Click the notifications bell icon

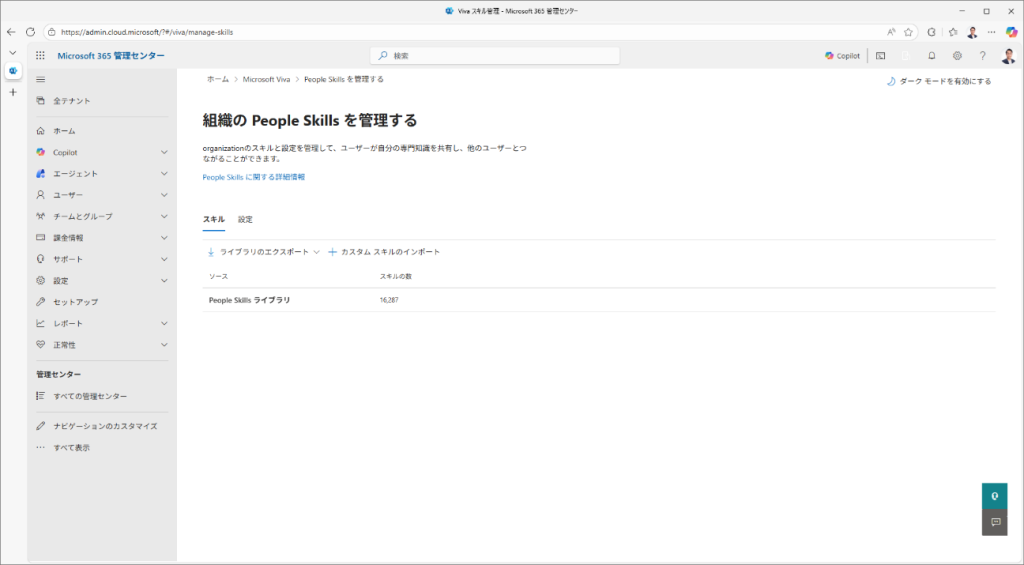932,56
